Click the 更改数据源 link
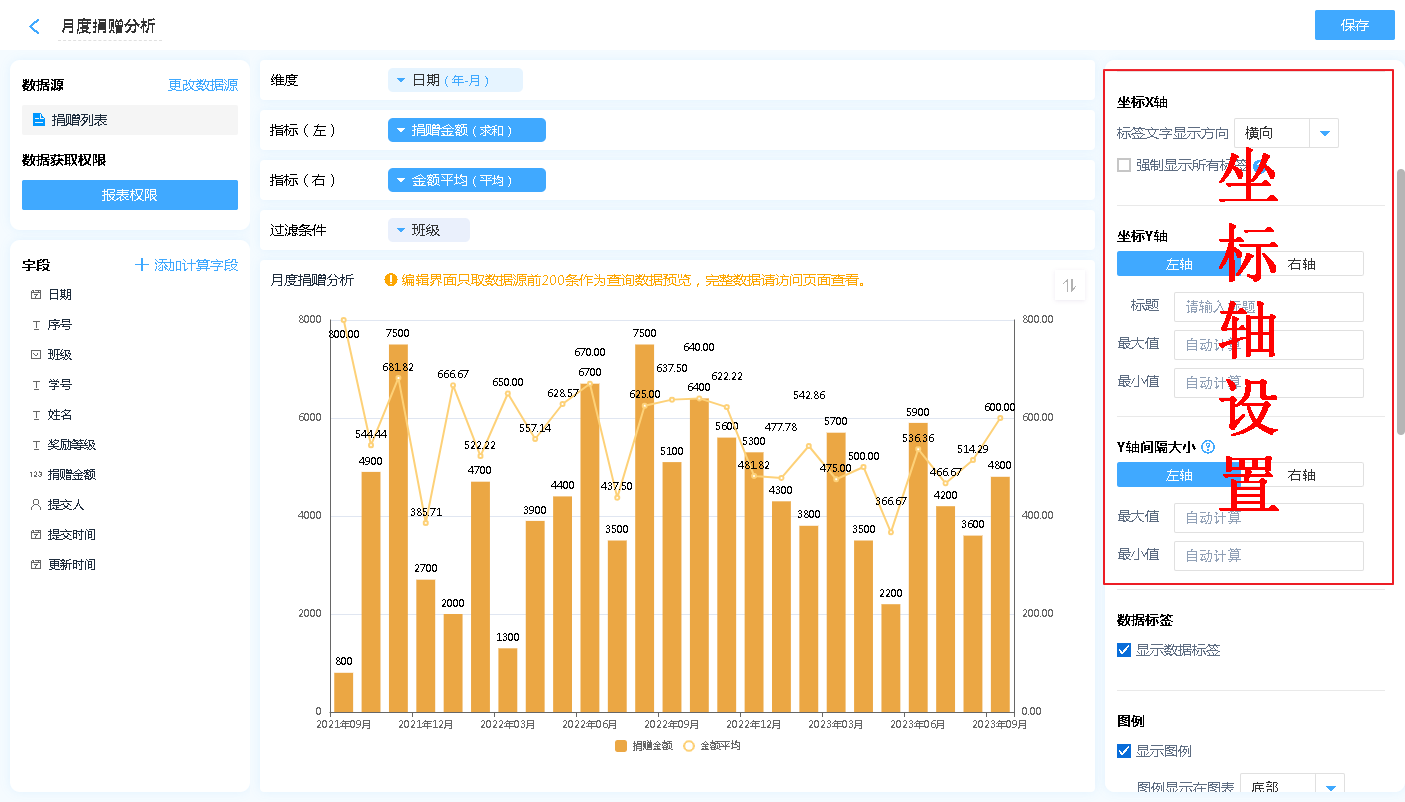 point(203,86)
